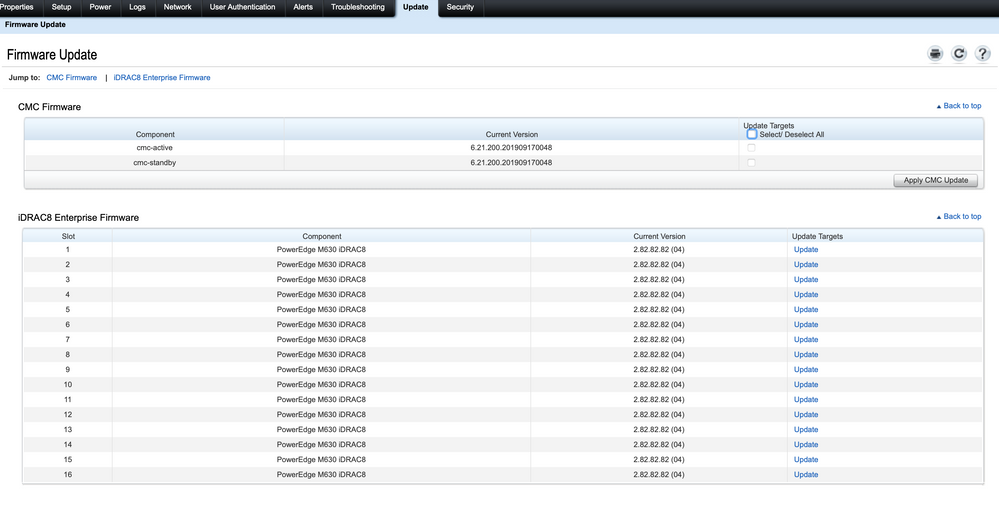Select the cmc-active component cell
The image size is (999, 511).
click(155, 148)
